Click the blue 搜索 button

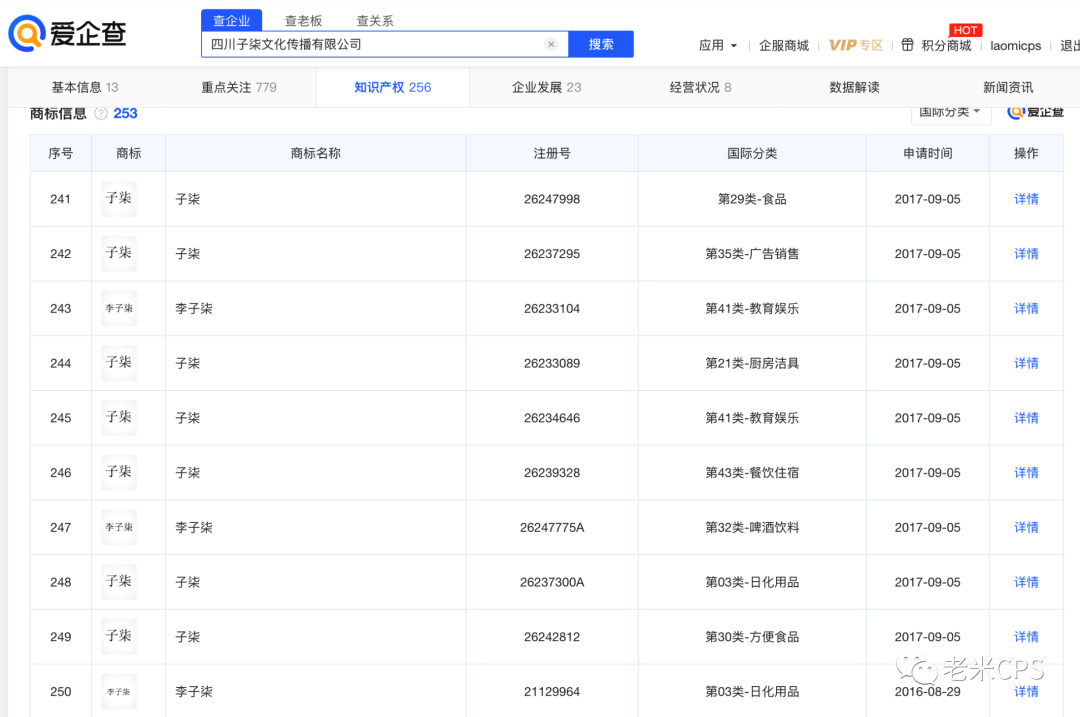(601, 44)
